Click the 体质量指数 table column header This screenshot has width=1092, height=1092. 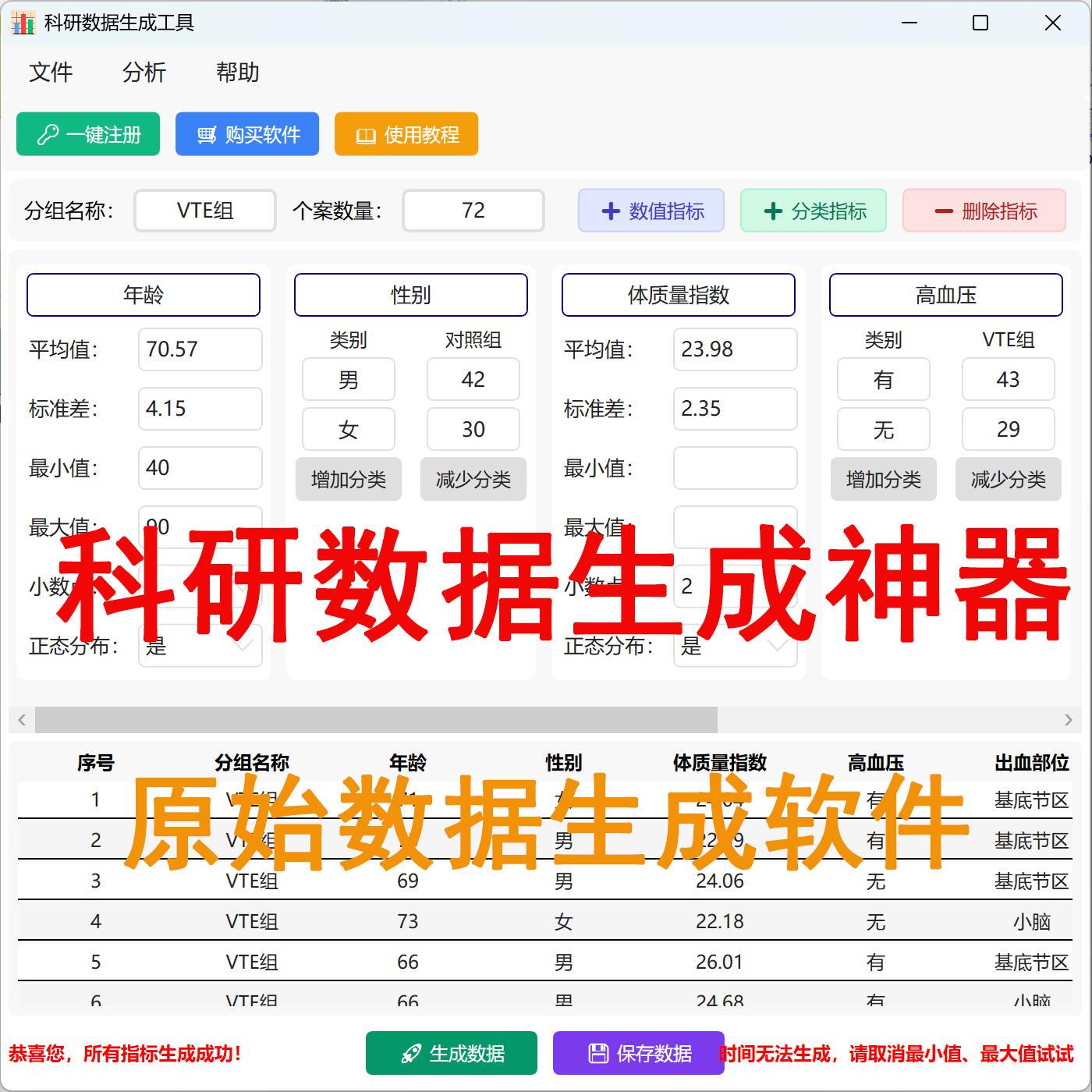click(720, 763)
